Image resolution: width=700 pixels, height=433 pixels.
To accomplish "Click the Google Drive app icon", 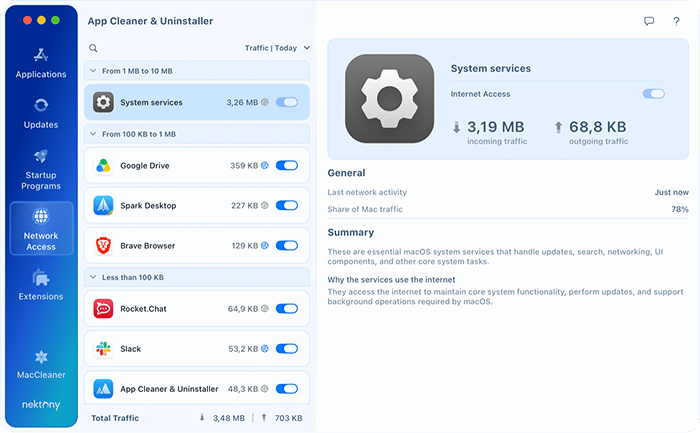I will (x=103, y=166).
